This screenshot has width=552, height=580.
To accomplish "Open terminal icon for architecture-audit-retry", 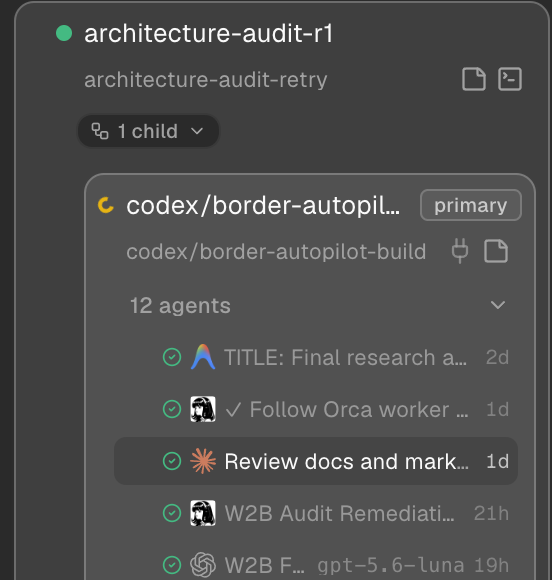I will click(x=510, y=79).
